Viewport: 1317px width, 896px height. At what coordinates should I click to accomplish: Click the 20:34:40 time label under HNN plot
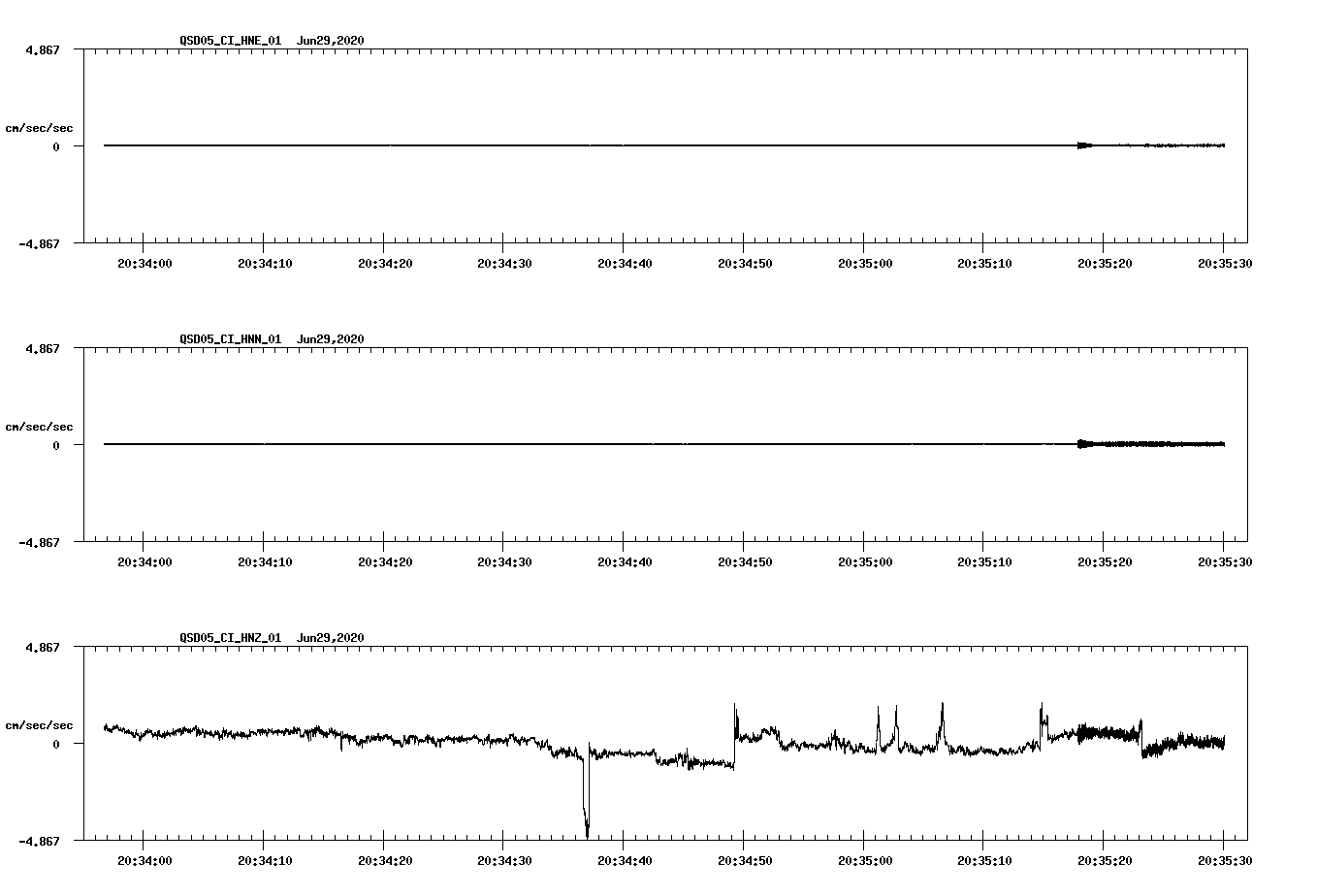pos(624,561)
